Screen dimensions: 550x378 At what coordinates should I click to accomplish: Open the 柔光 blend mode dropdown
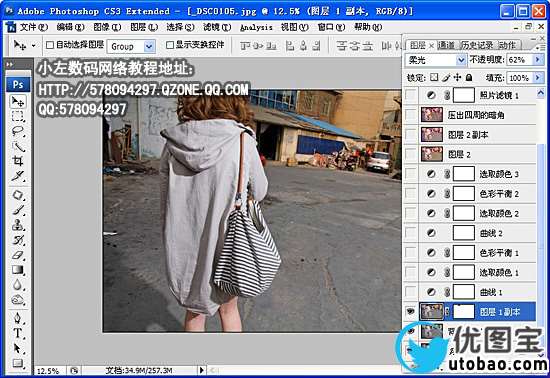click(436, 60)
